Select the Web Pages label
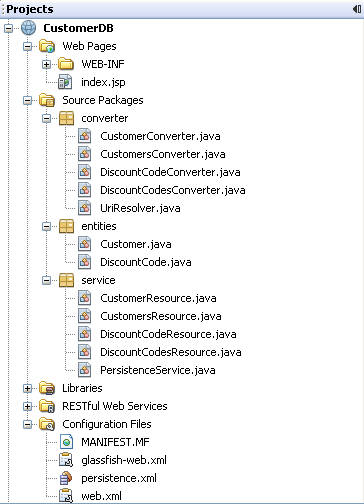 [89, 46]
